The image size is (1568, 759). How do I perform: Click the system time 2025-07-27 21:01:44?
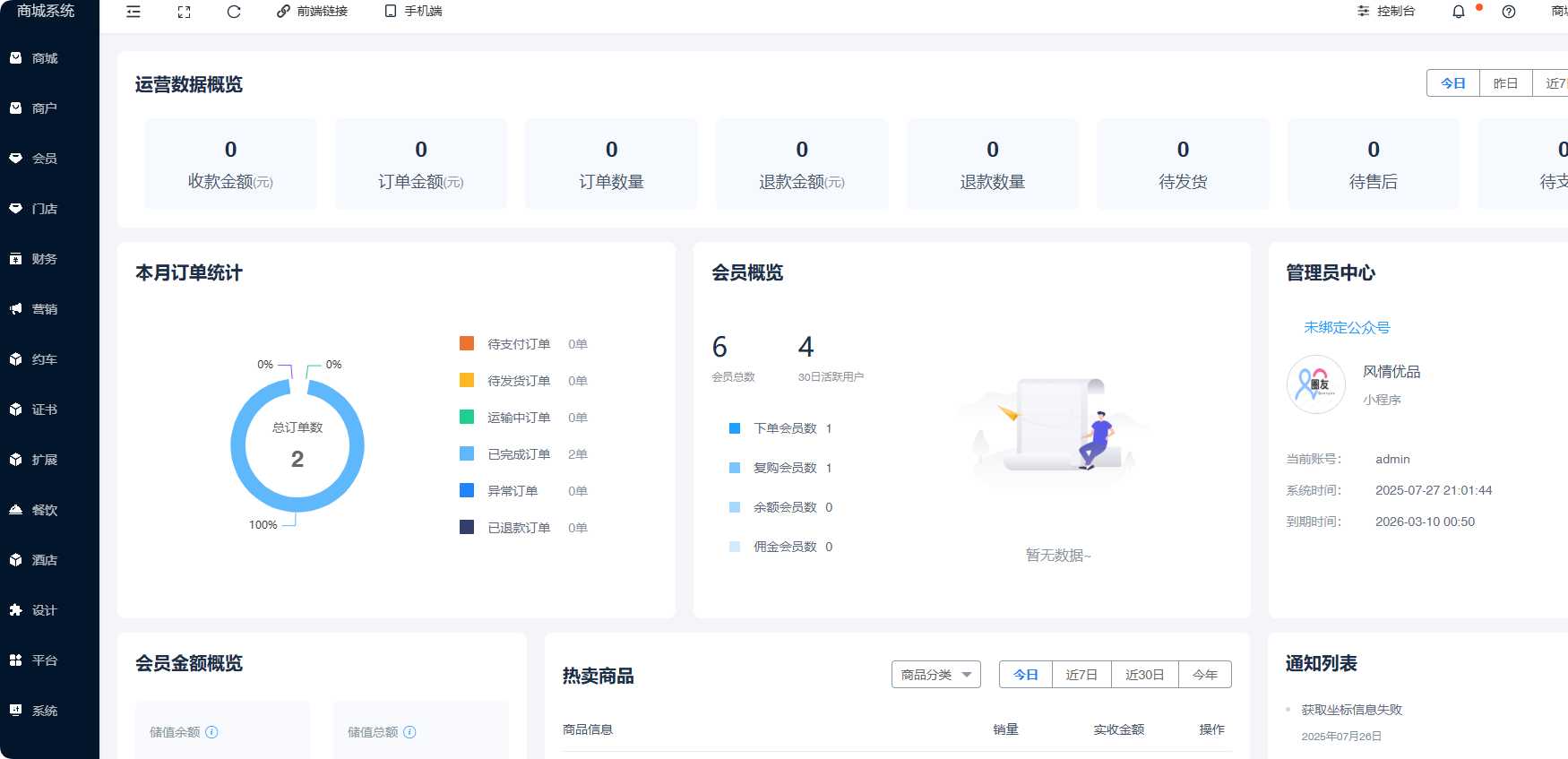click(x=1434, y=490)
